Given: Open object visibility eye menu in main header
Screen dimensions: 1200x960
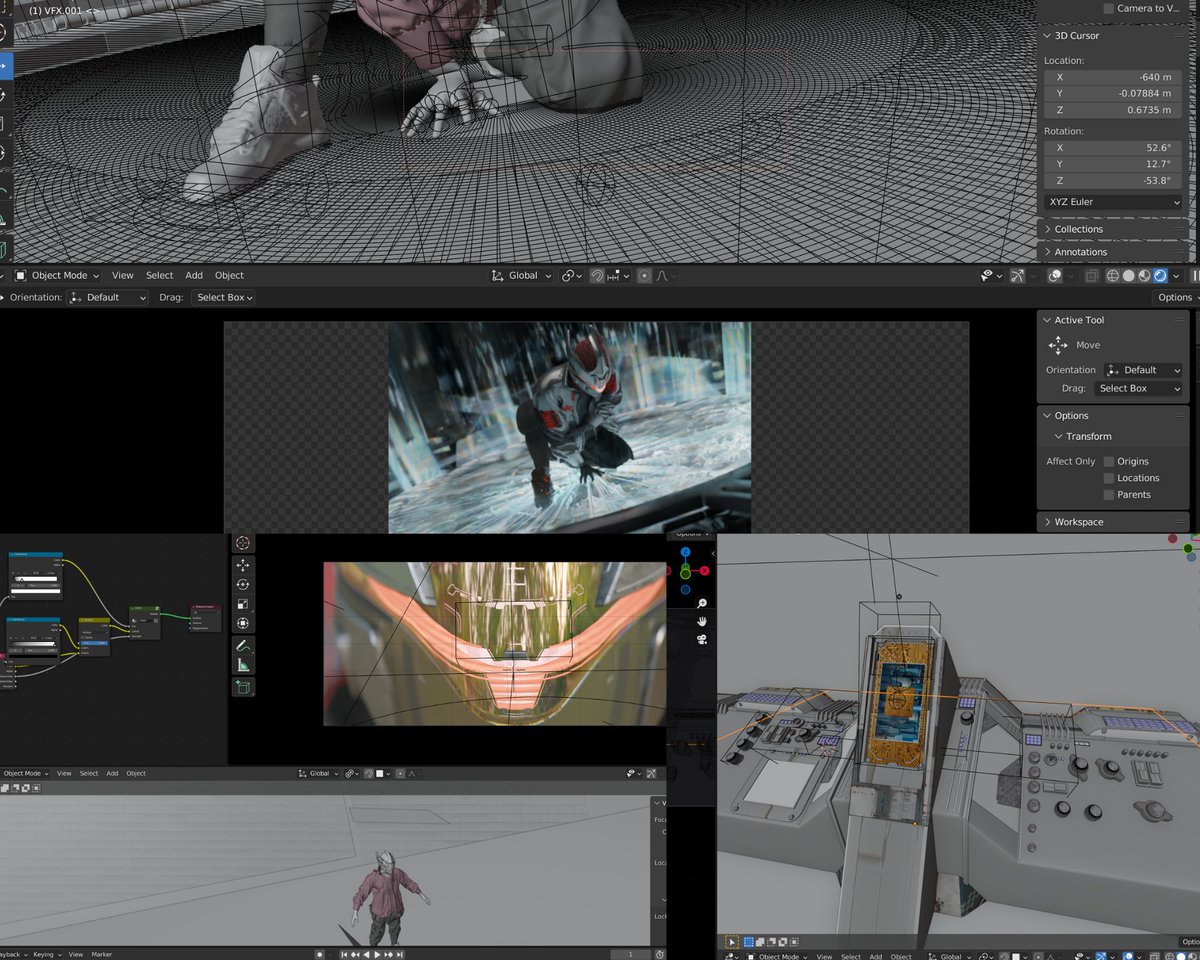Looking at the screenshot, I should pyautogui.click(x=990, y=275).
